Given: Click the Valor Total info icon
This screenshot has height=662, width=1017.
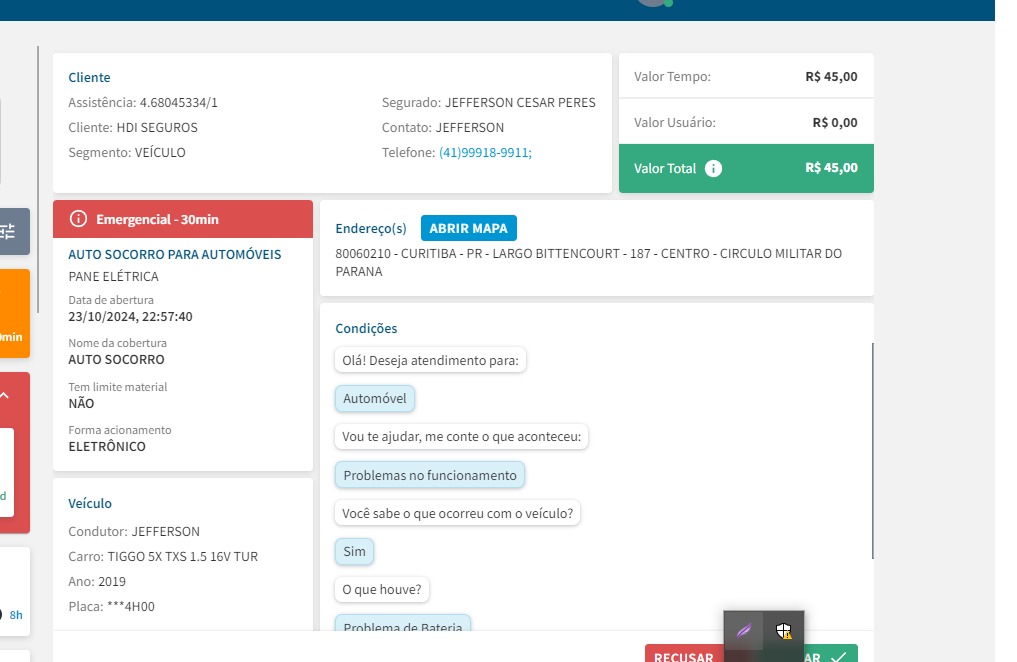Looking at the screenshot, I should [x=713, y=169].
